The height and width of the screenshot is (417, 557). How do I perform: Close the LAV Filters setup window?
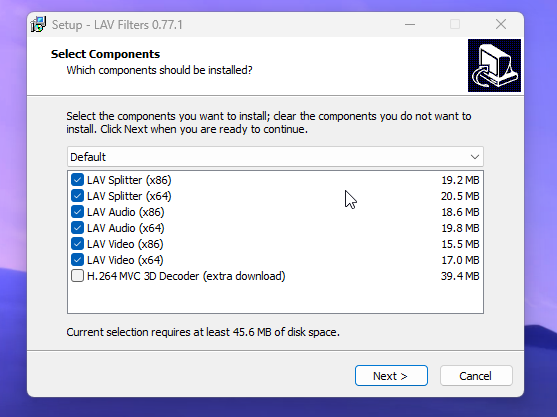pos(501,25)
